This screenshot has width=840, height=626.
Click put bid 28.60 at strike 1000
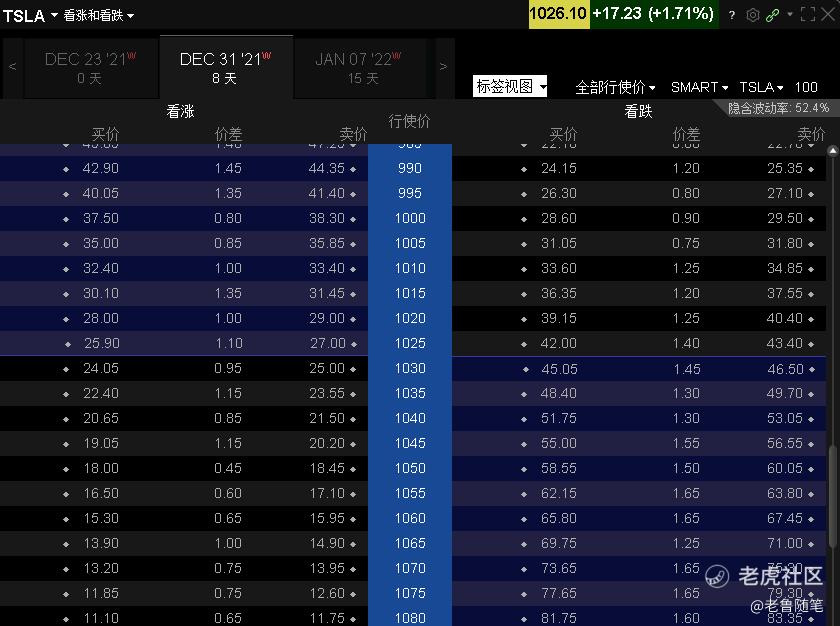click(x=559, y=218)
